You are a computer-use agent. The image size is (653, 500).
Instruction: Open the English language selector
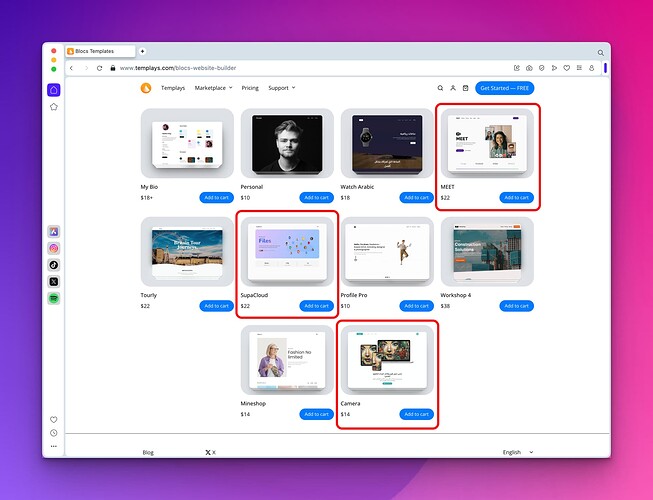pos(515,452)
